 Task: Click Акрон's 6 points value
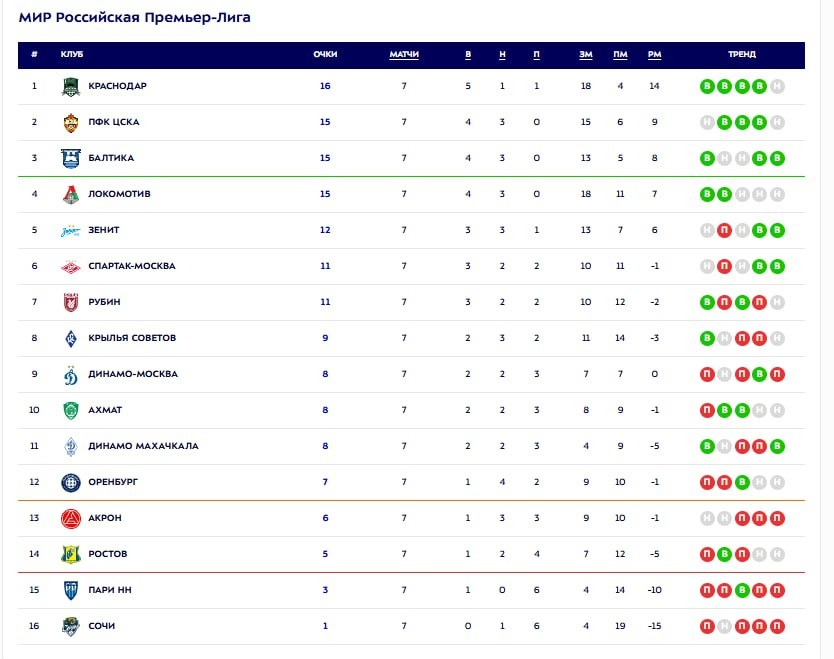pos(325,518)
